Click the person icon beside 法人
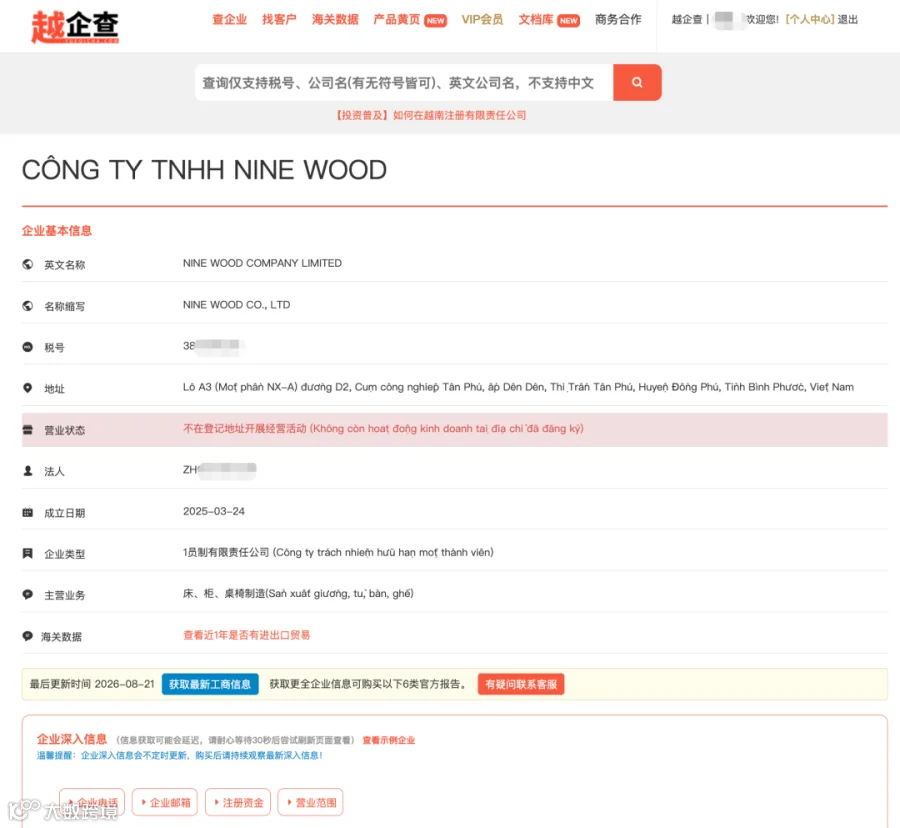Screen dimensions: 900x828 point(28,471)
